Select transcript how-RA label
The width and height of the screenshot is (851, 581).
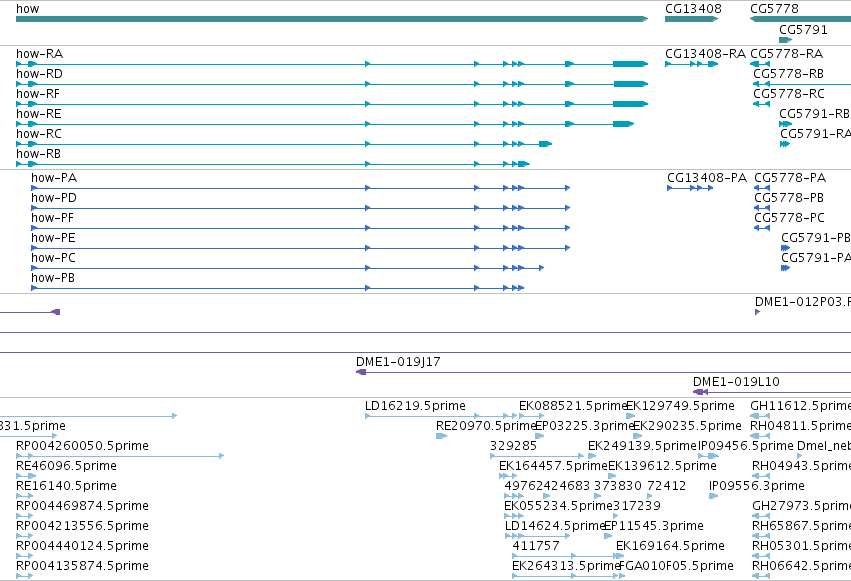[40, 54]
